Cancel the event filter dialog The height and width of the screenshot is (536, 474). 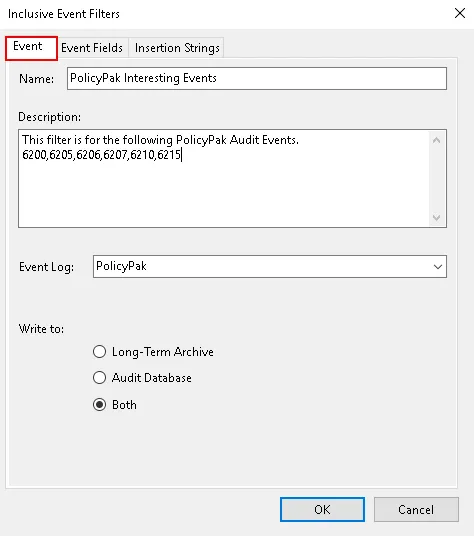416,509
